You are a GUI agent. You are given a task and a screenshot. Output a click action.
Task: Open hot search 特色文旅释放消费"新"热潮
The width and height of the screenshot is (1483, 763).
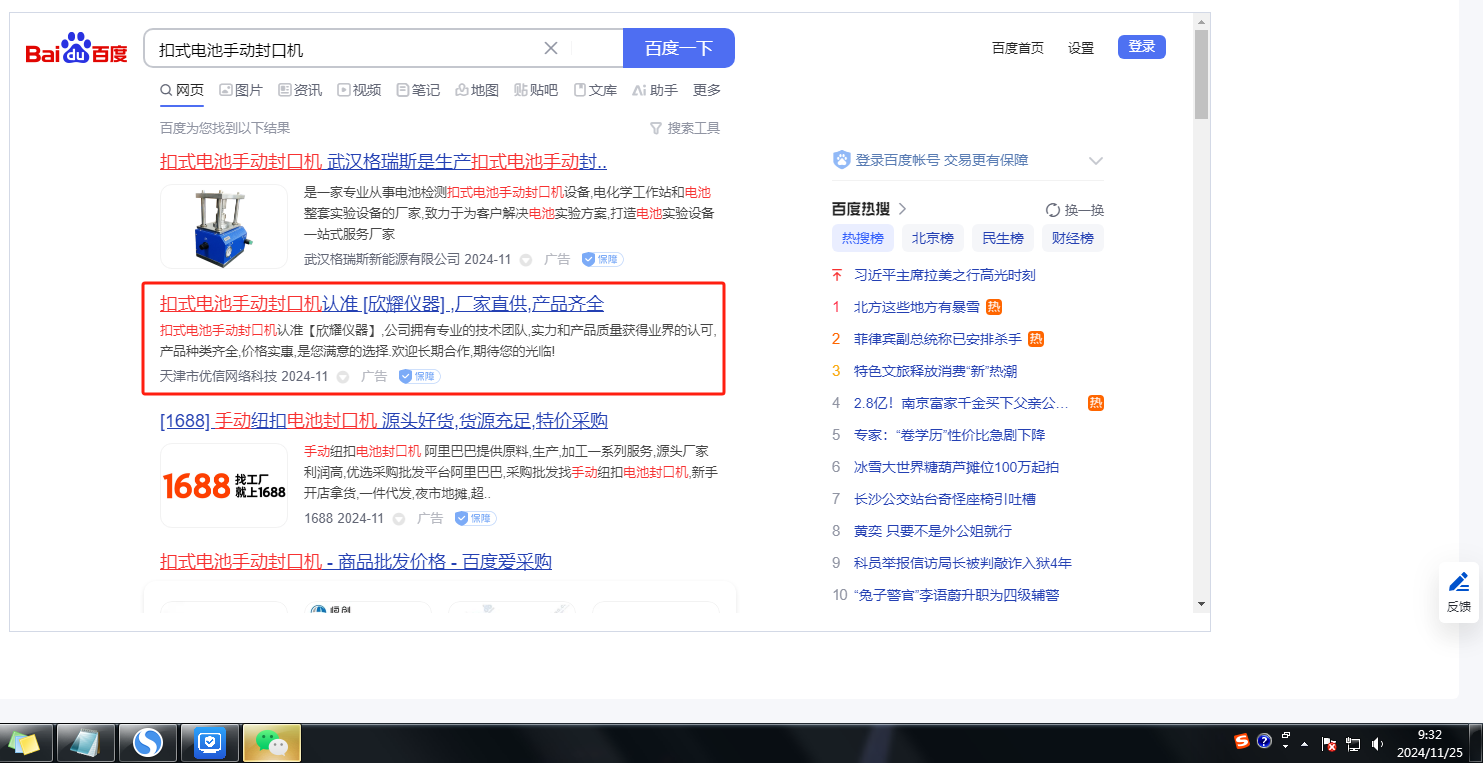[x=935, y=371]
